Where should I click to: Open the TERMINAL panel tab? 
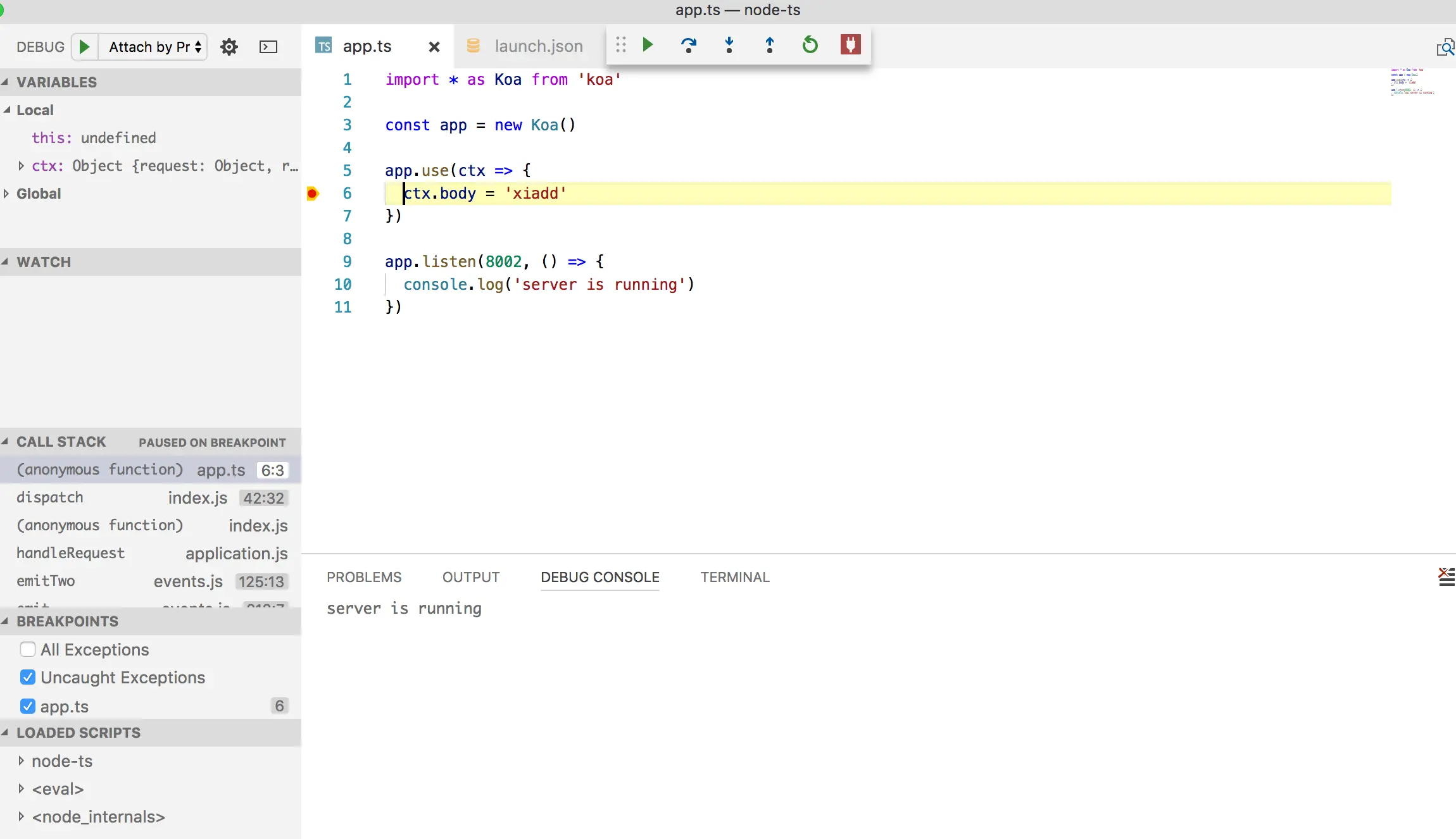(x=734, y=577)
